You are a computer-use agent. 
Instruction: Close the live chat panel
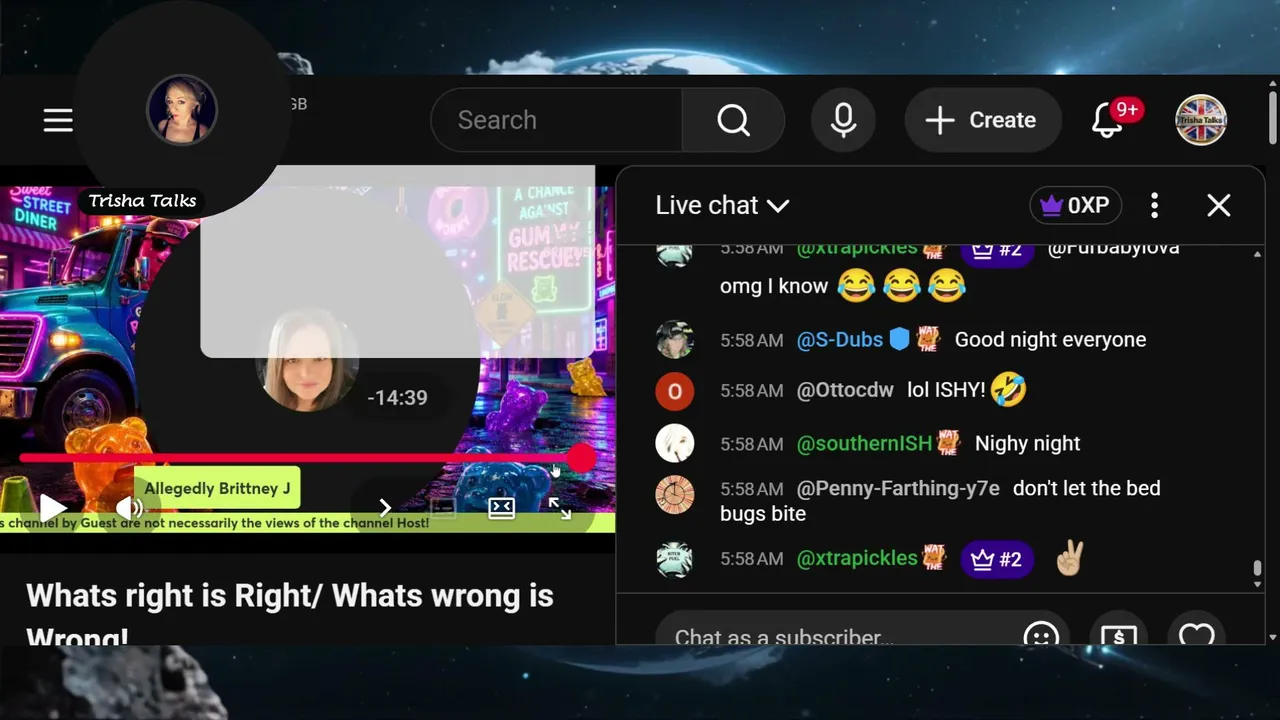[x=1218, y=205]
